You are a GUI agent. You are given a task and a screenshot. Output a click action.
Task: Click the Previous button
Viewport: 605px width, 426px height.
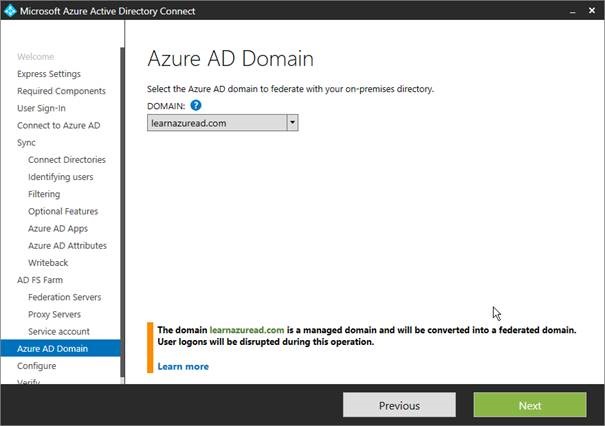point(399,405)
